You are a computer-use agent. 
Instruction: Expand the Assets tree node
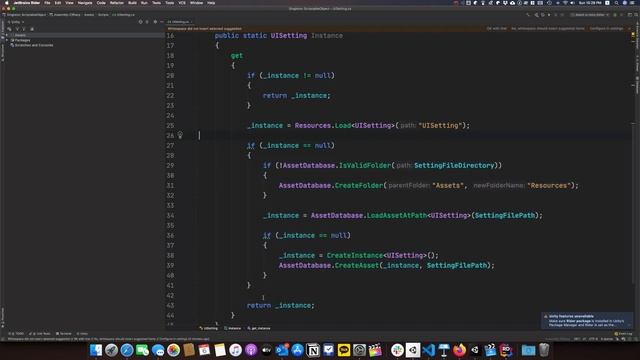7,35
